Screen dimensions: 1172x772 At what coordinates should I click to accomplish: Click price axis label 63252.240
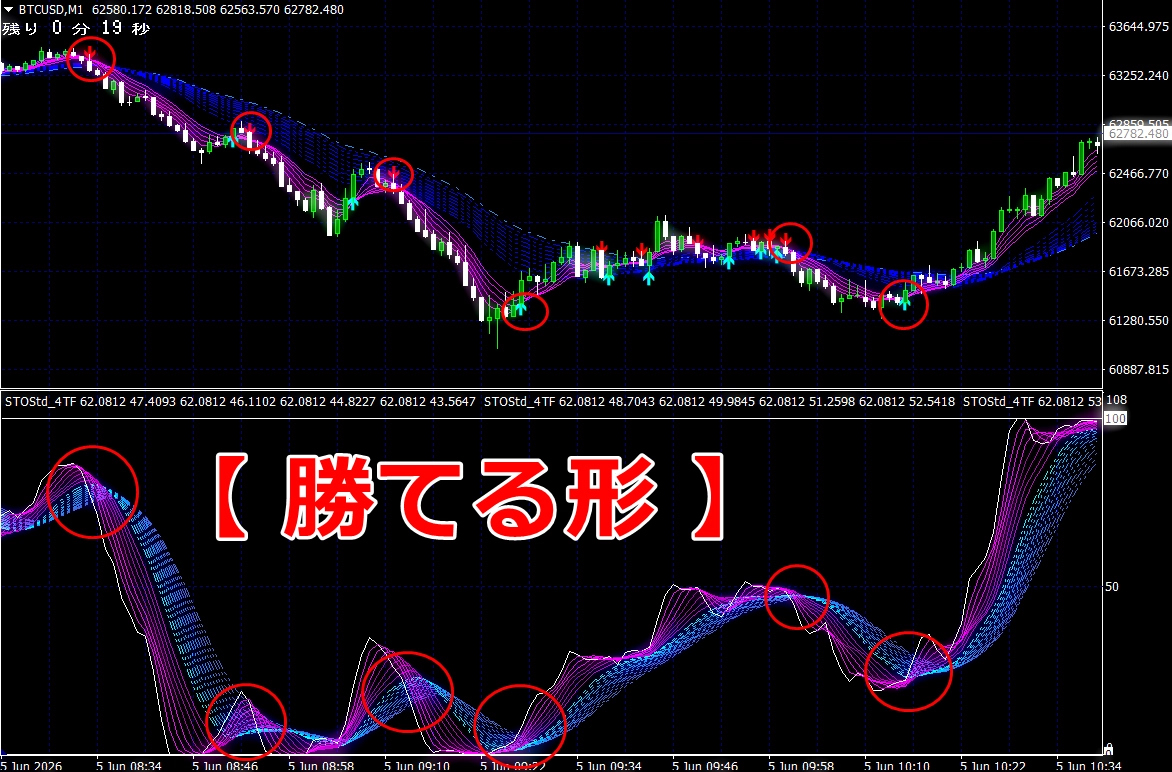pos(1138,75)
